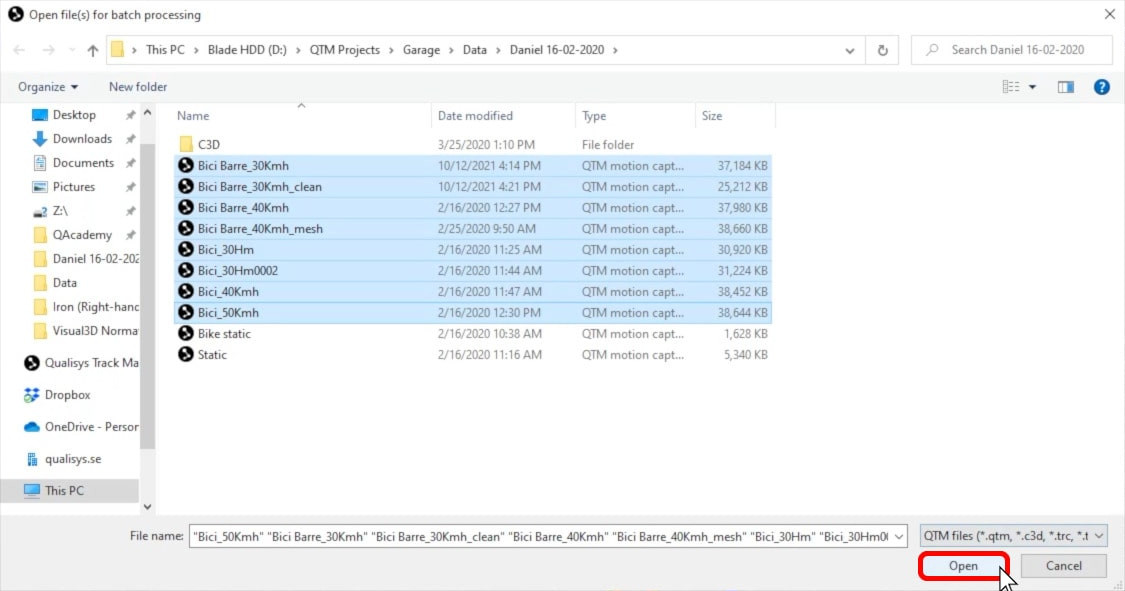Expand chevron after Daniel 16-02-2020 breadcrumb
Screen dimensions: 1125x591
point(615,50)
